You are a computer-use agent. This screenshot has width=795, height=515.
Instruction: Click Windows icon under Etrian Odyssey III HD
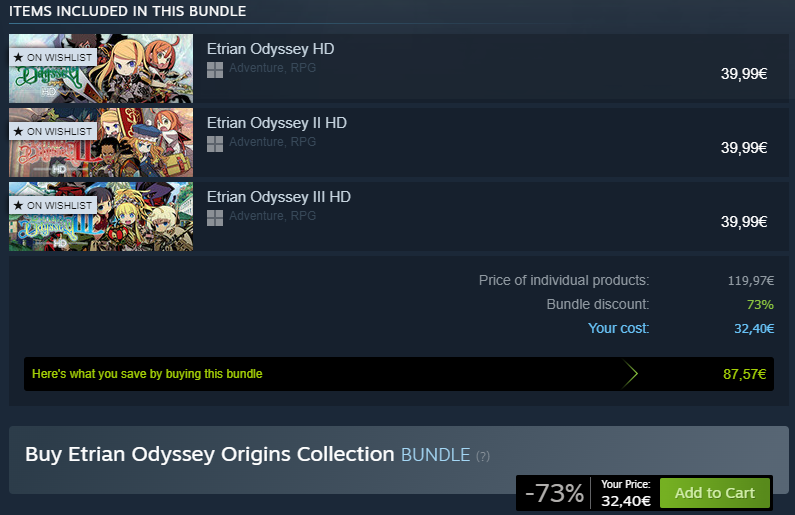click(x=214, y=217)
